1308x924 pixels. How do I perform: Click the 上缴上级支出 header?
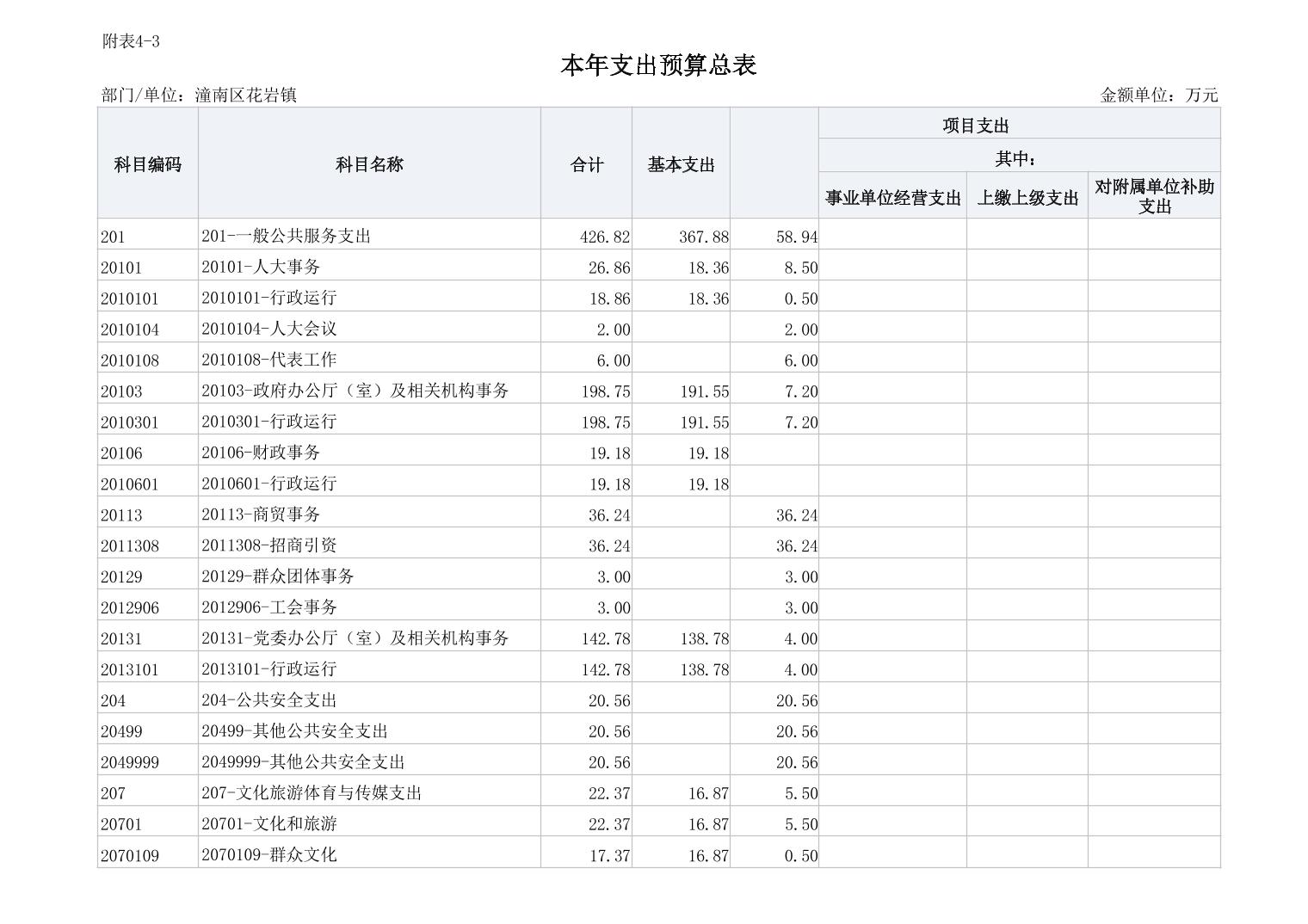(x=1027, y=198)
